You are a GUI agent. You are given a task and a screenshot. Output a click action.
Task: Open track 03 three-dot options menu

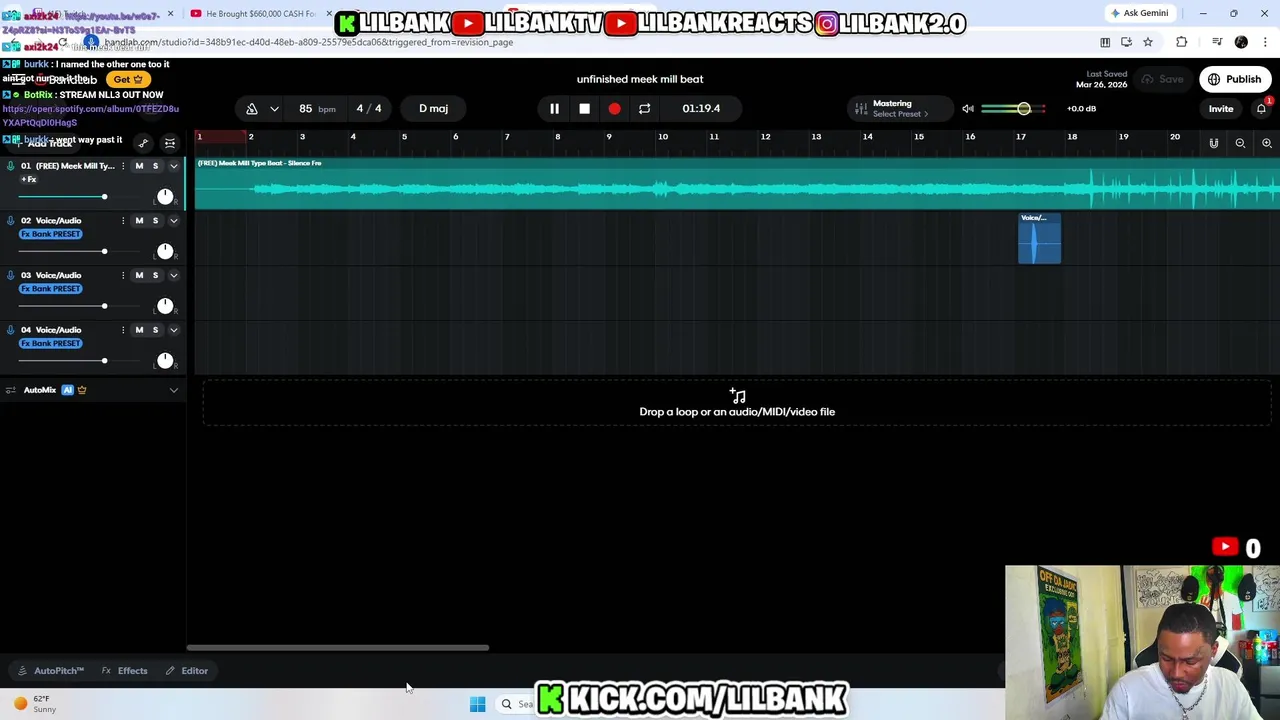[123, 275]
